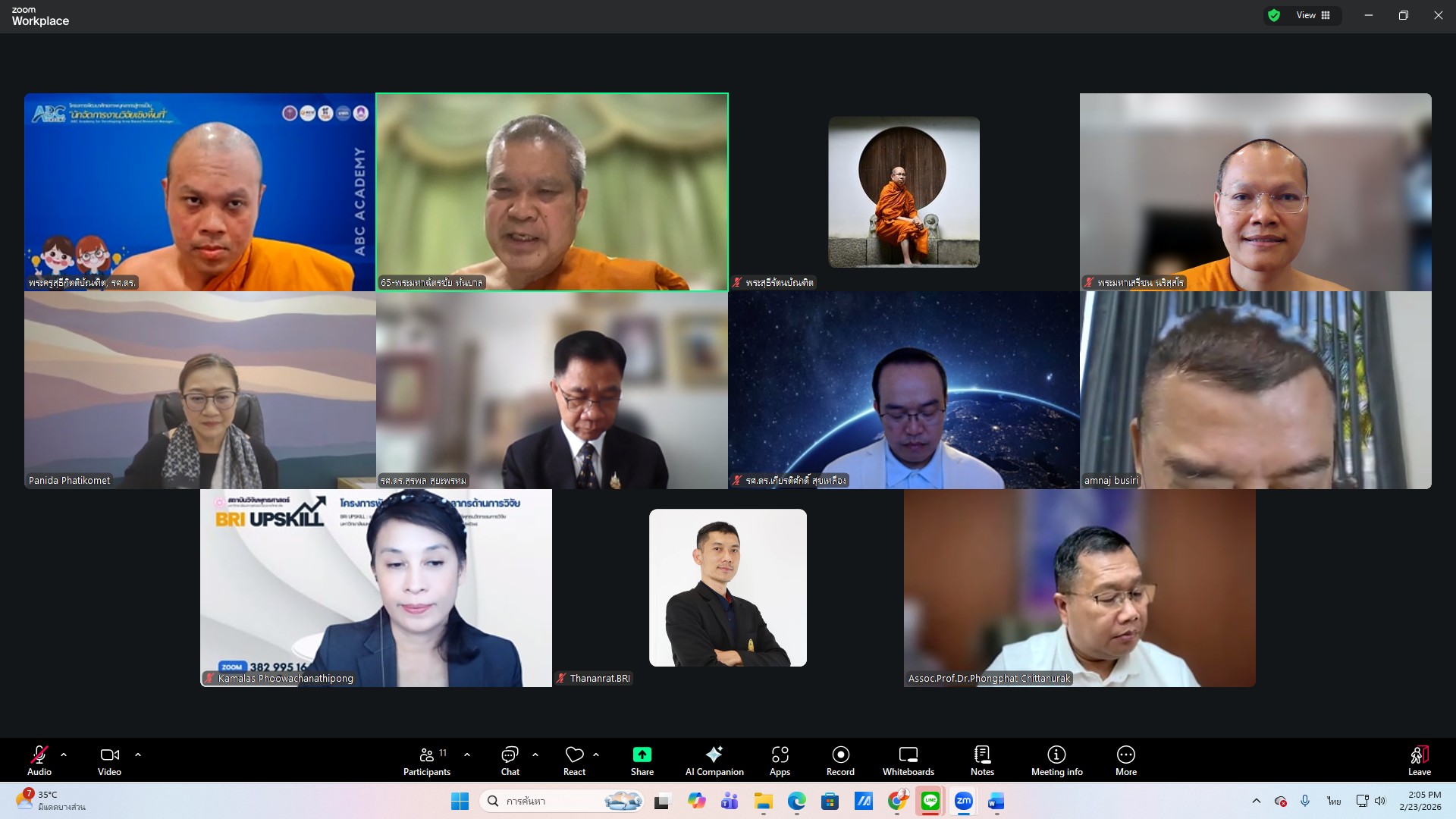Open the View layout menu
This screenshot has width=1456, height=819.
coord(1313,15)
